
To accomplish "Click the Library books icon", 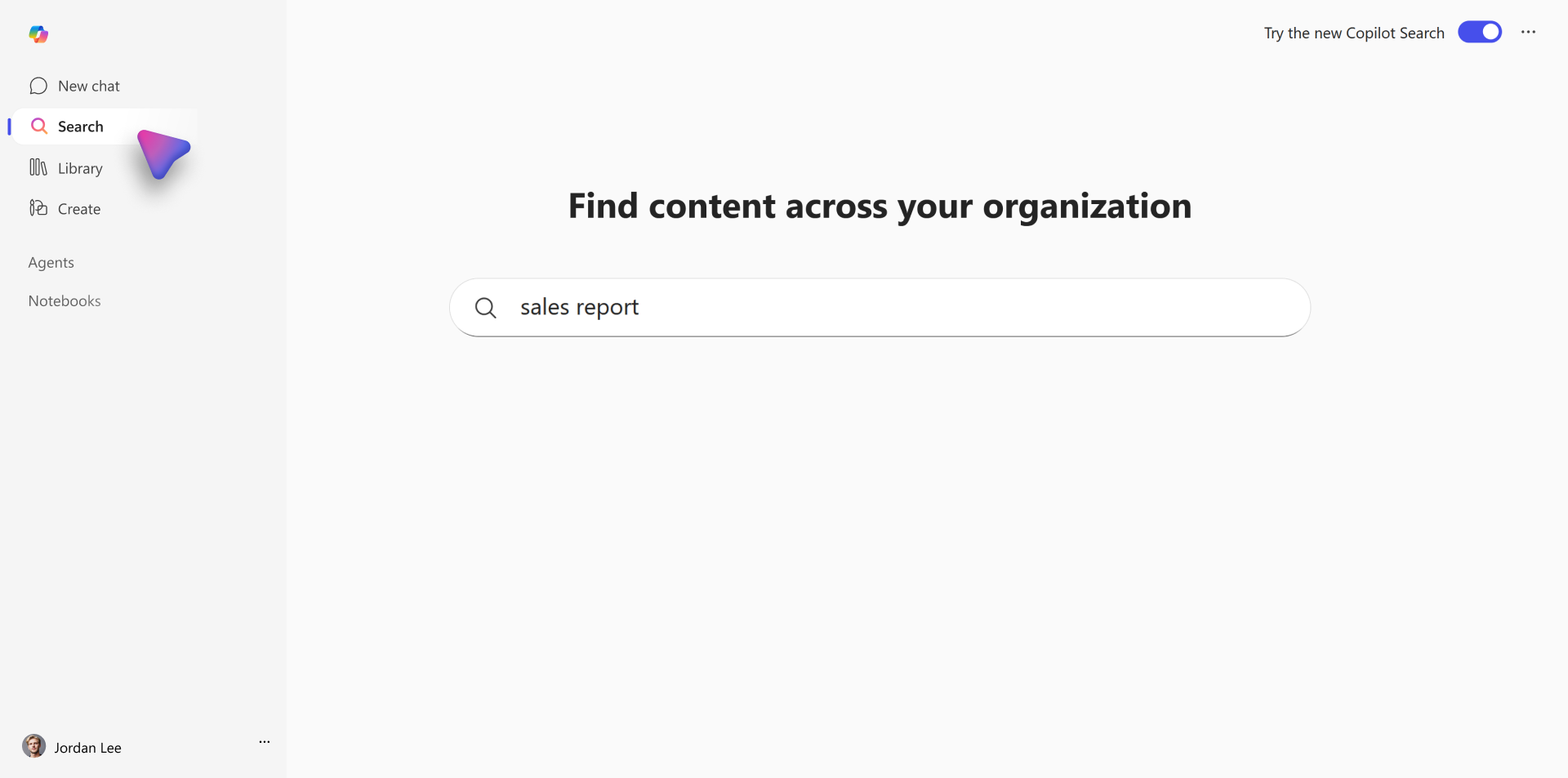I will (x=38, y=167).
